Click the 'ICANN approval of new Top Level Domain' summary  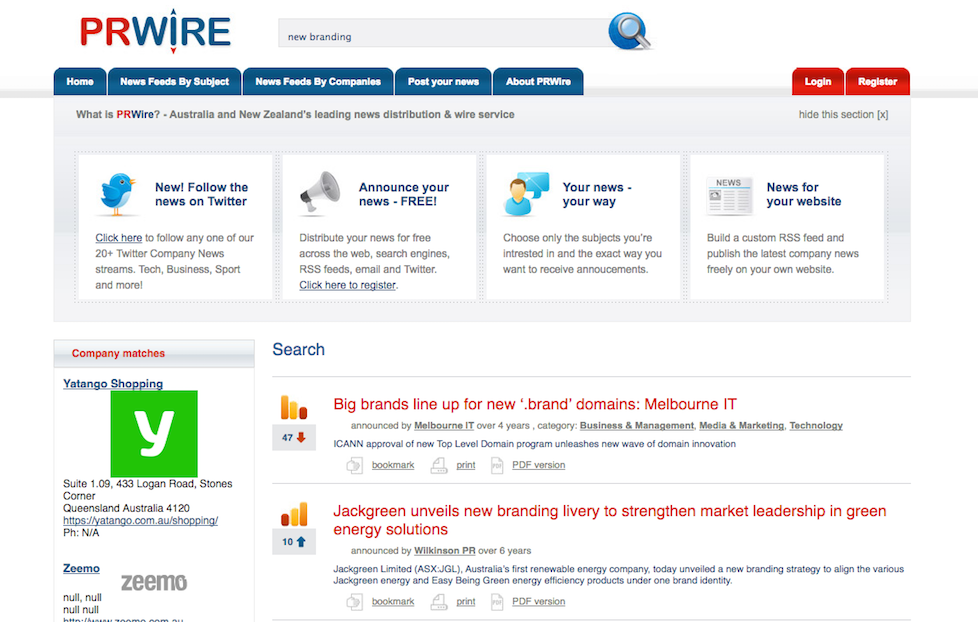[535, 444]
